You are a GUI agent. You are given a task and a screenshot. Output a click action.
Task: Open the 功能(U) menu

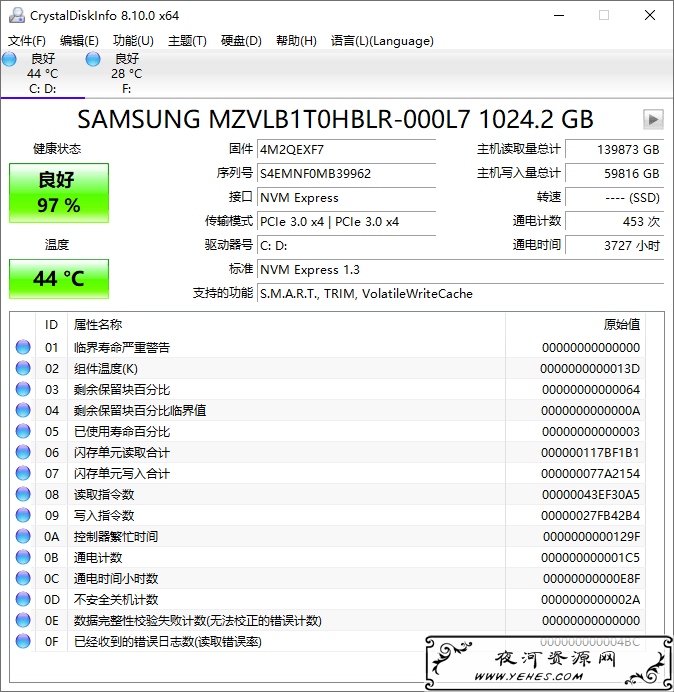click(133, 41)
